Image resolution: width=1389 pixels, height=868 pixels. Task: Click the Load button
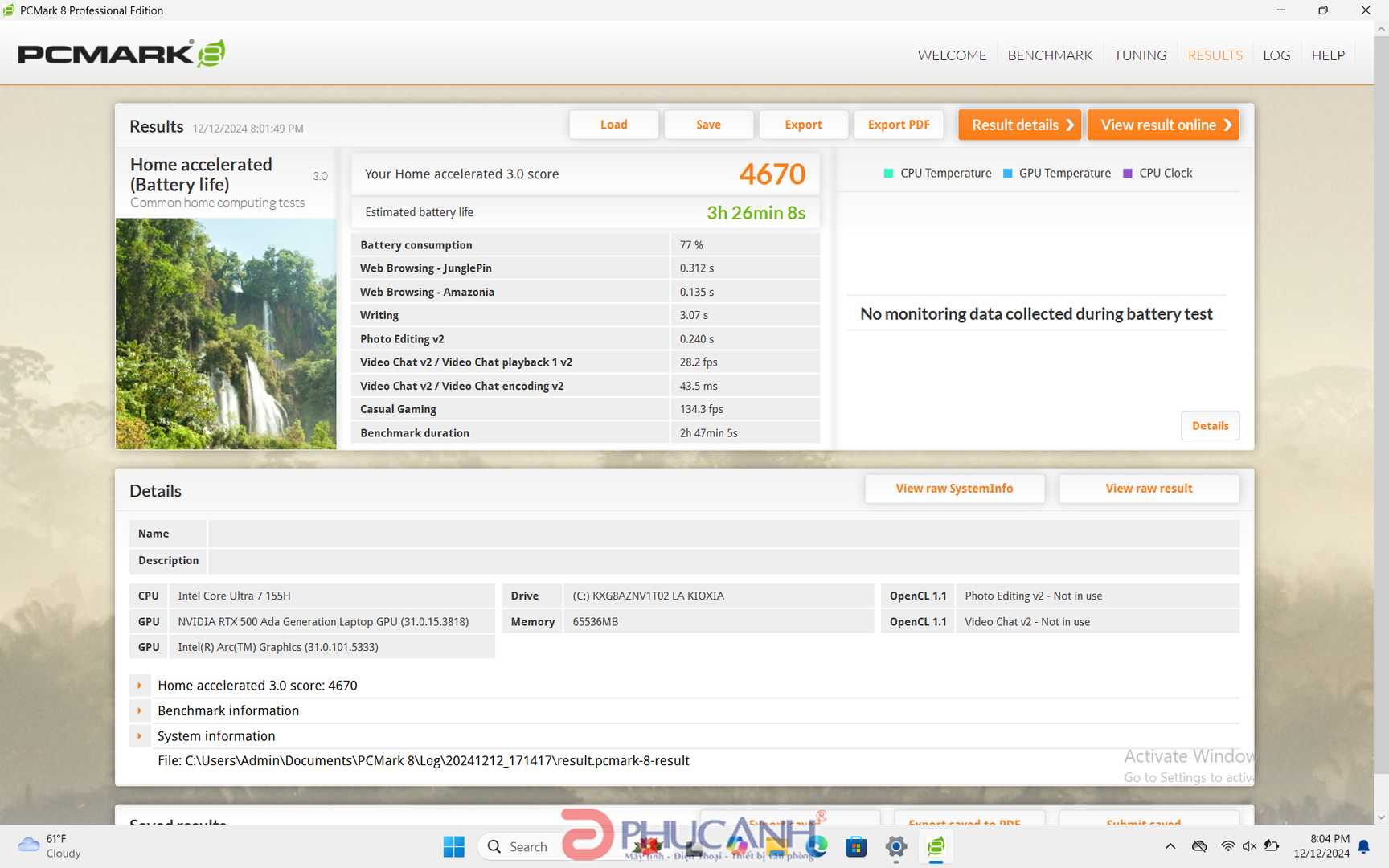[x=613, y=125]
